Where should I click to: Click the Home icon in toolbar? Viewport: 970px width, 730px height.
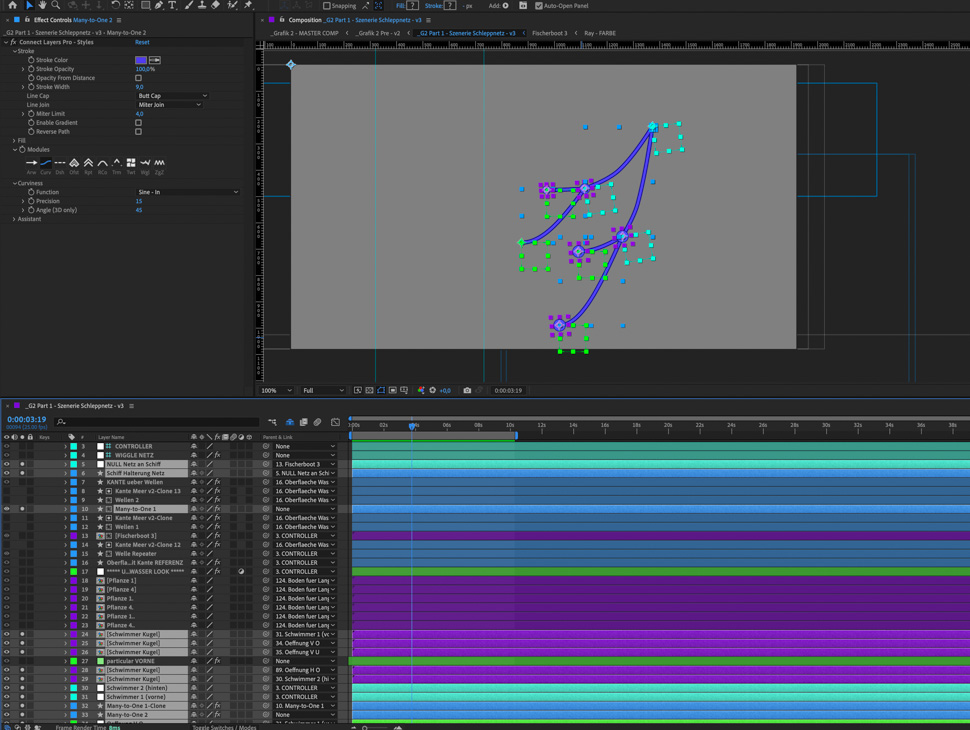pyautogui.click(x=12, y=6)
